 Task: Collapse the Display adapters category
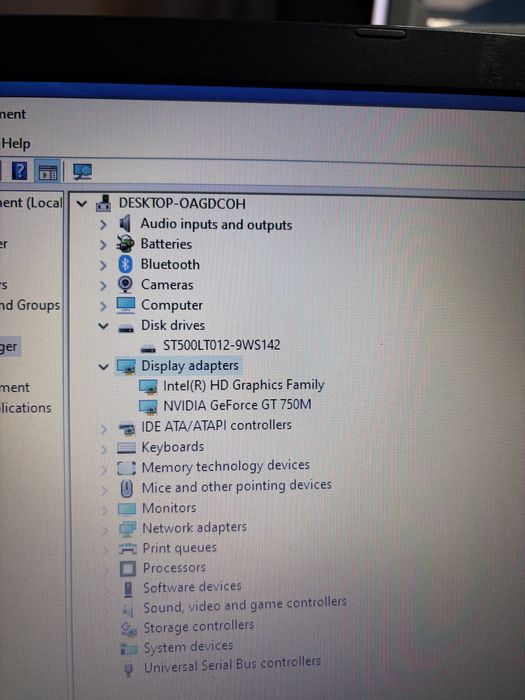pos(103,367)
